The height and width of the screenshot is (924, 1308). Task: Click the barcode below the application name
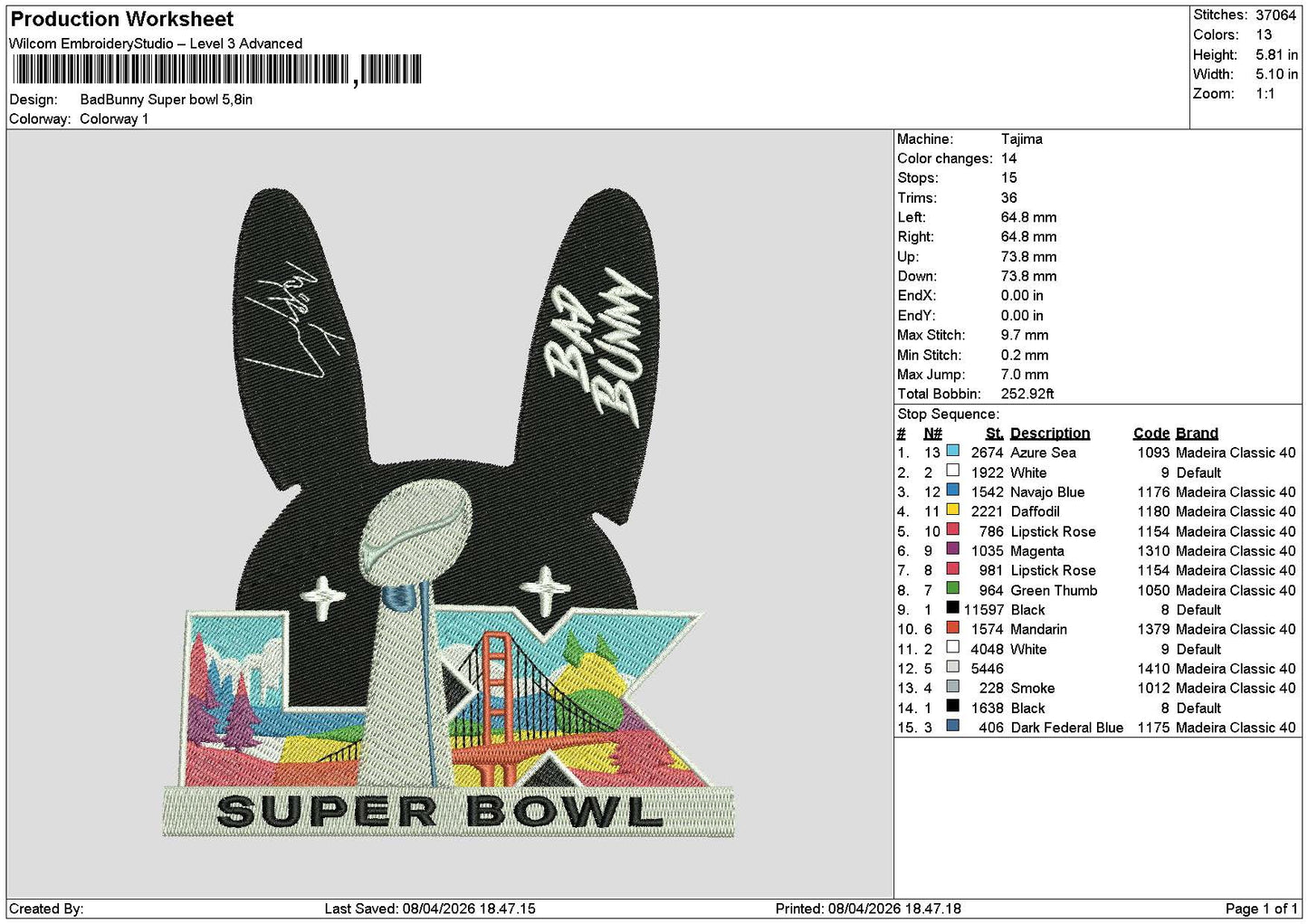(x=217, y=70)
